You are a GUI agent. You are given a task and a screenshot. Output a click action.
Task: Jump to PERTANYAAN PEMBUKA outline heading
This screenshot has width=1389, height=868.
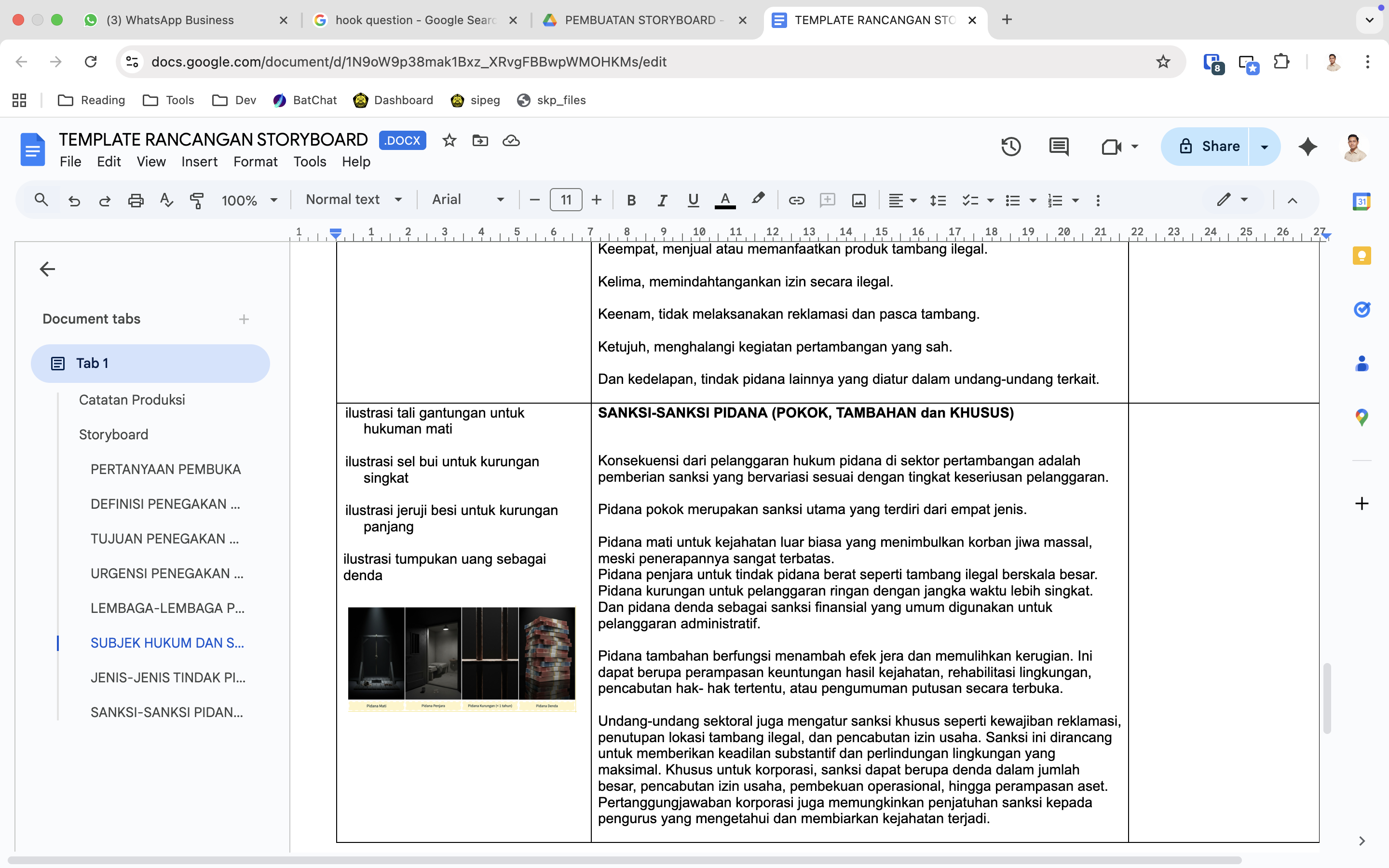point(165,469)
